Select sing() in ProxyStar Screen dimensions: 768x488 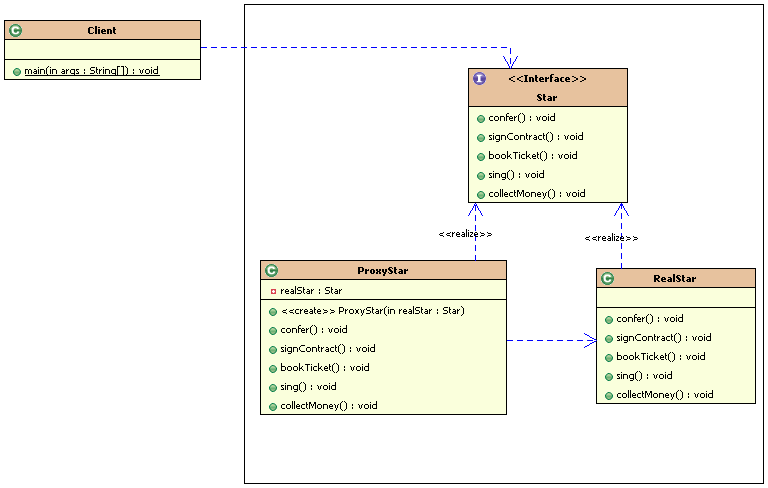point(308,387)
